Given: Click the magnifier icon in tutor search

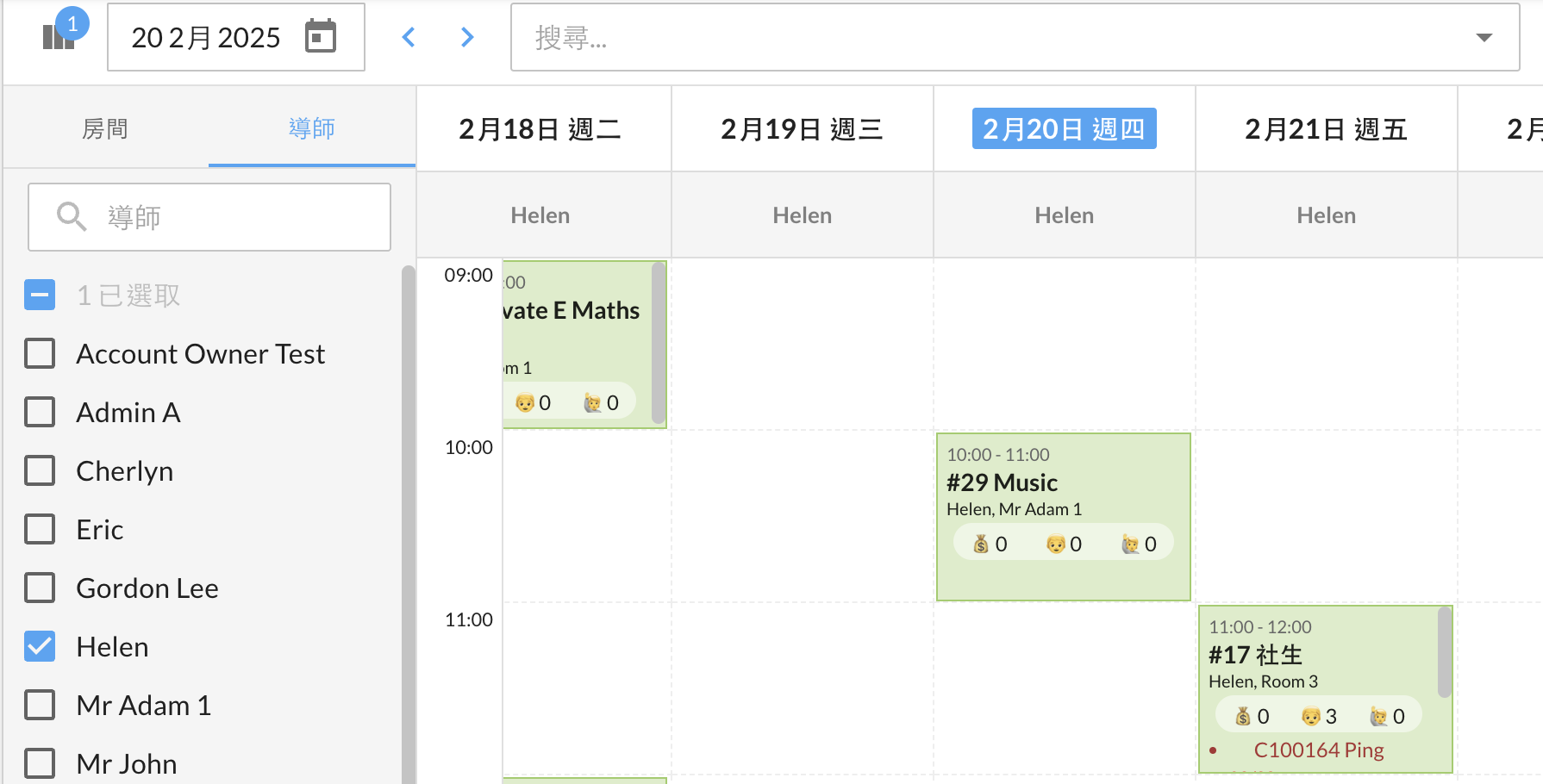Looking at the screenshot, I should coord(72,217).
